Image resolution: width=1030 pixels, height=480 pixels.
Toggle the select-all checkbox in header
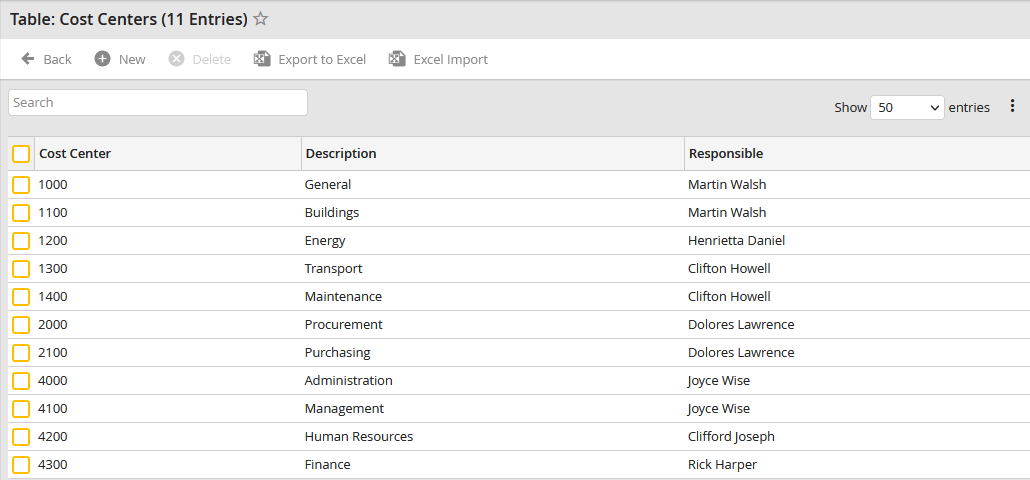(x=21, y=154)
